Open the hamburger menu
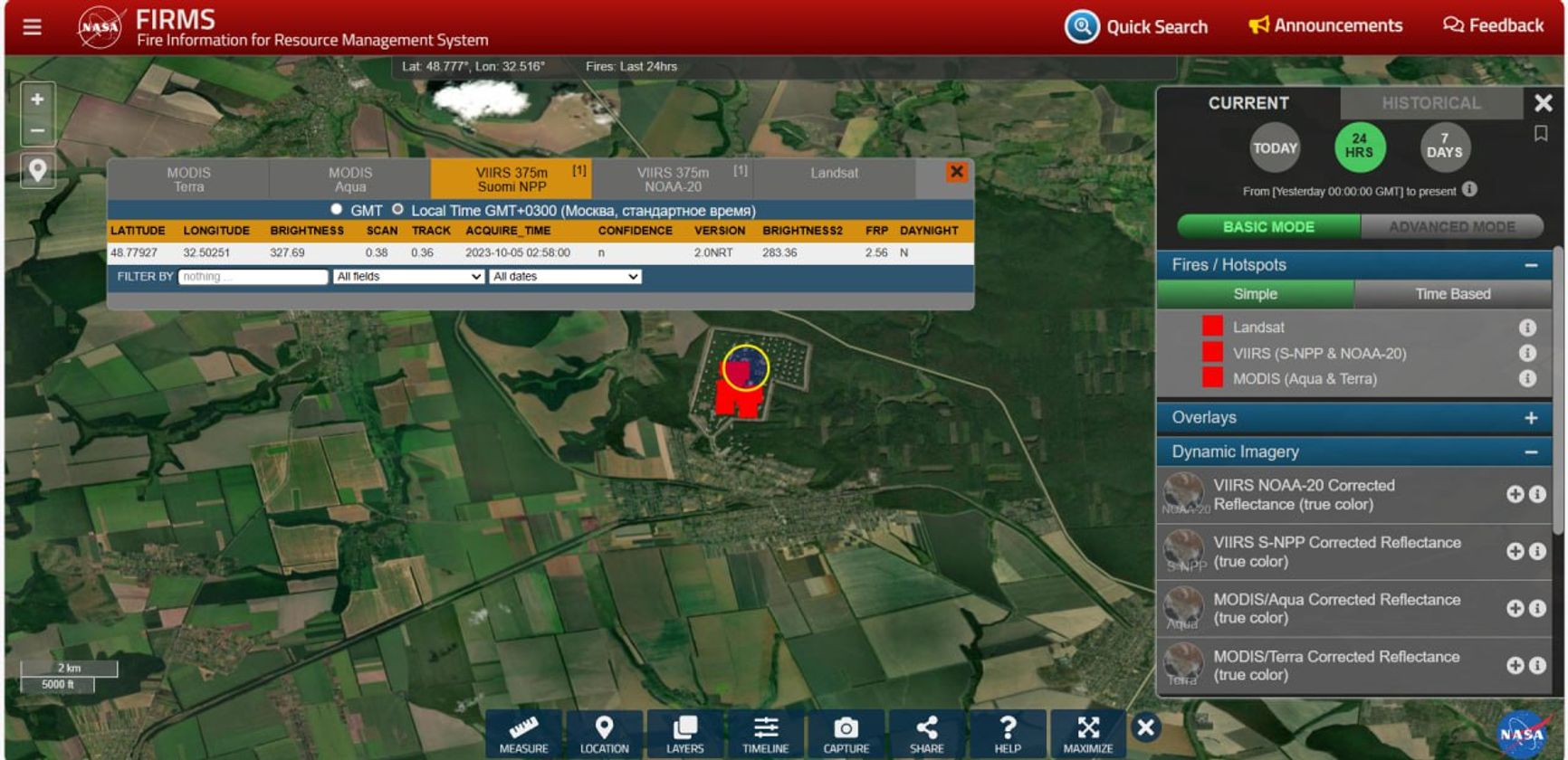Screen dimensions: 1568x760 click(33, 27)
